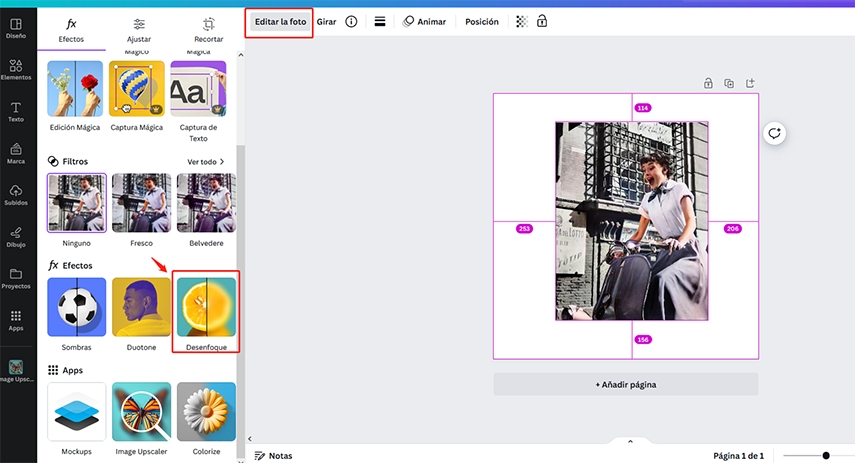The width and height of the screenshot is (855, 463).
Task: Open the image info icon
Action: click(351, 22)
